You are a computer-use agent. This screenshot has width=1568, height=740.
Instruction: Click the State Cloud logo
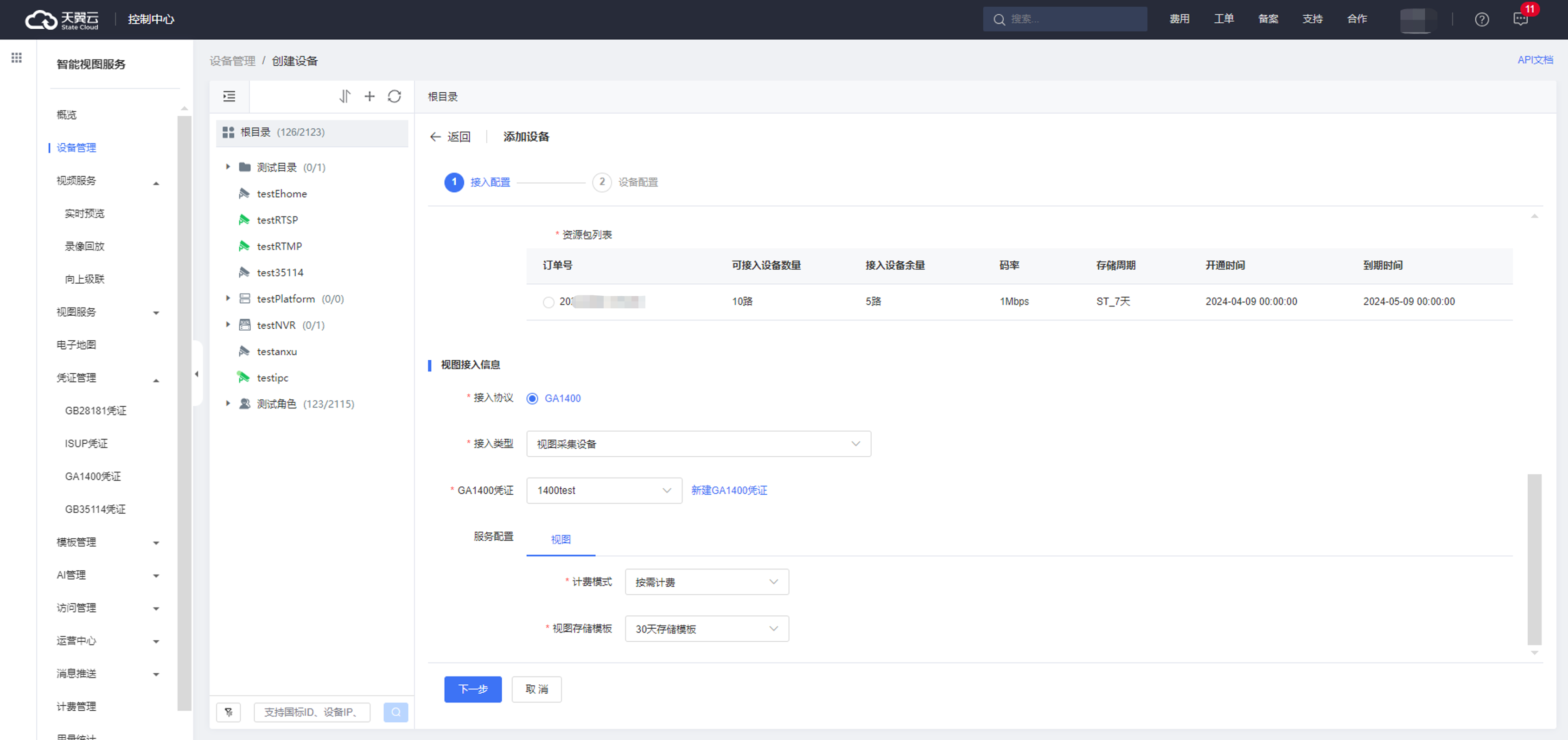62,19
